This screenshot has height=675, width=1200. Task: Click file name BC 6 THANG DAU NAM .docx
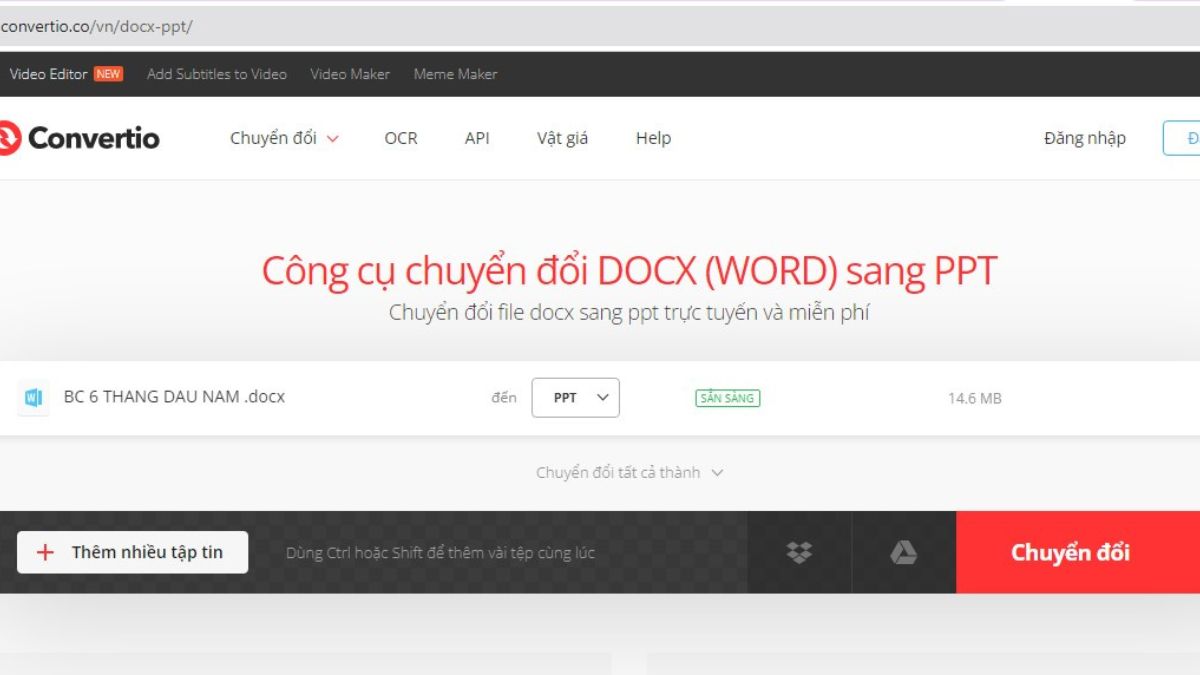pyautogui.click(x=174, y=397)
